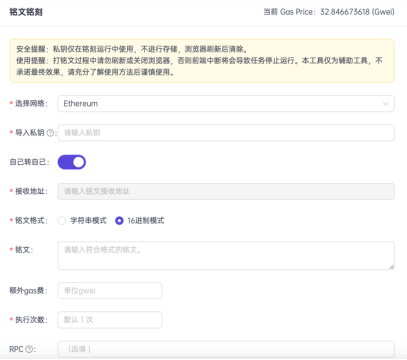
Task: Click the resize handle of the 铭文 textarea
Action: 391,266
